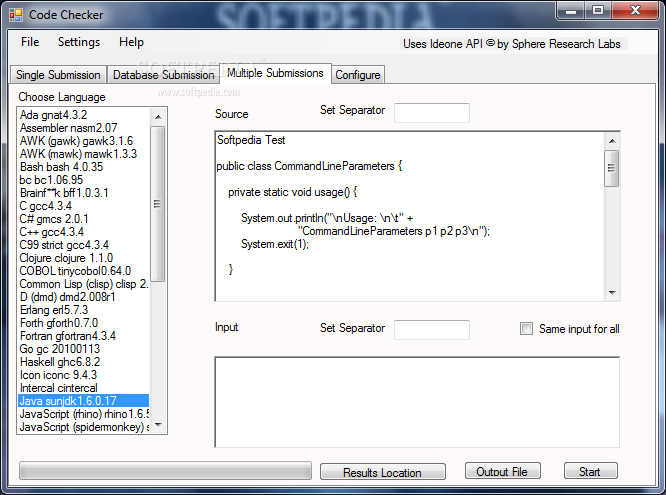Viewport: 666px width, 495px height.
Task: Click the Source Set Separator field
Action: coord(432,113)
